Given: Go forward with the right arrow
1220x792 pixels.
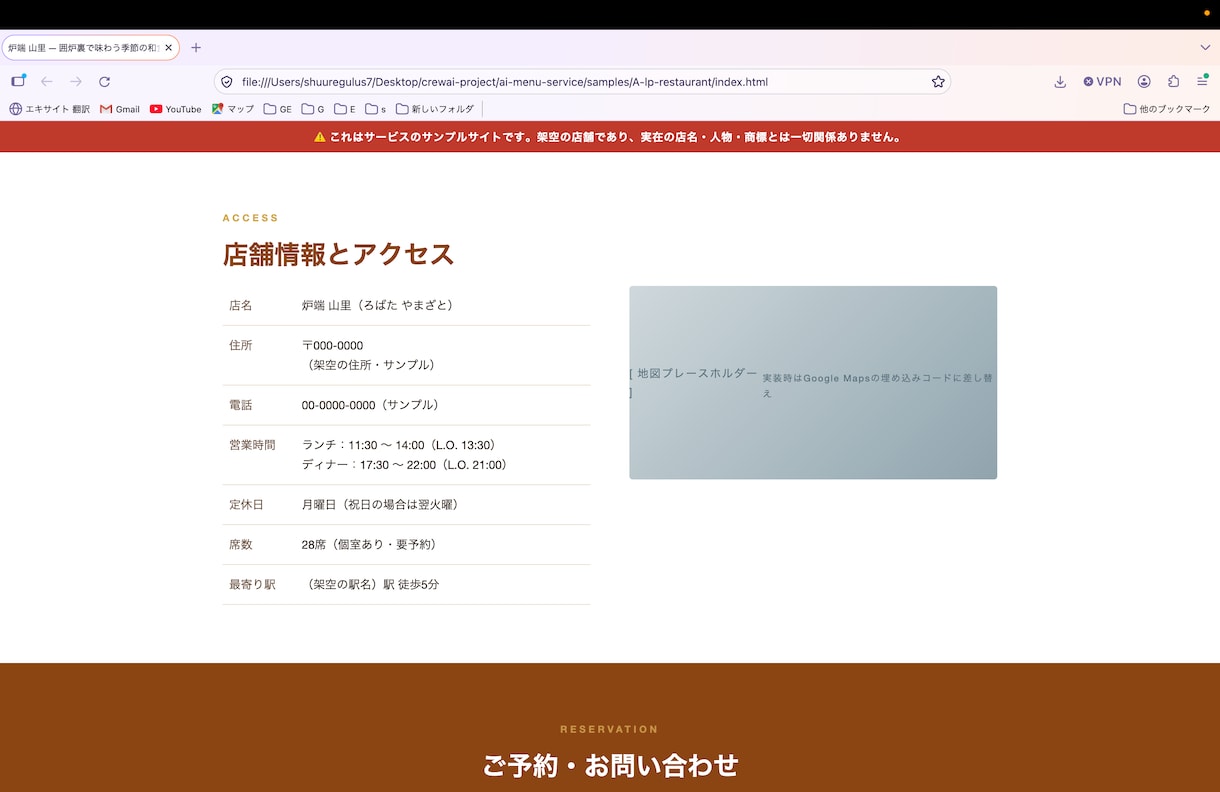Looking at the screenshot, I should click(75, 81).
